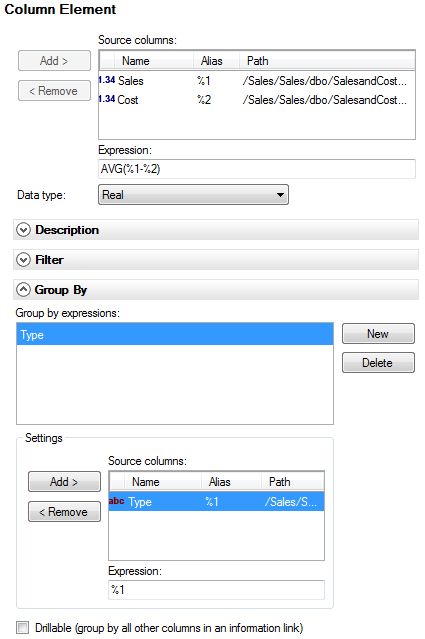Select Type in group by expressions list

[x=175, y=335]
